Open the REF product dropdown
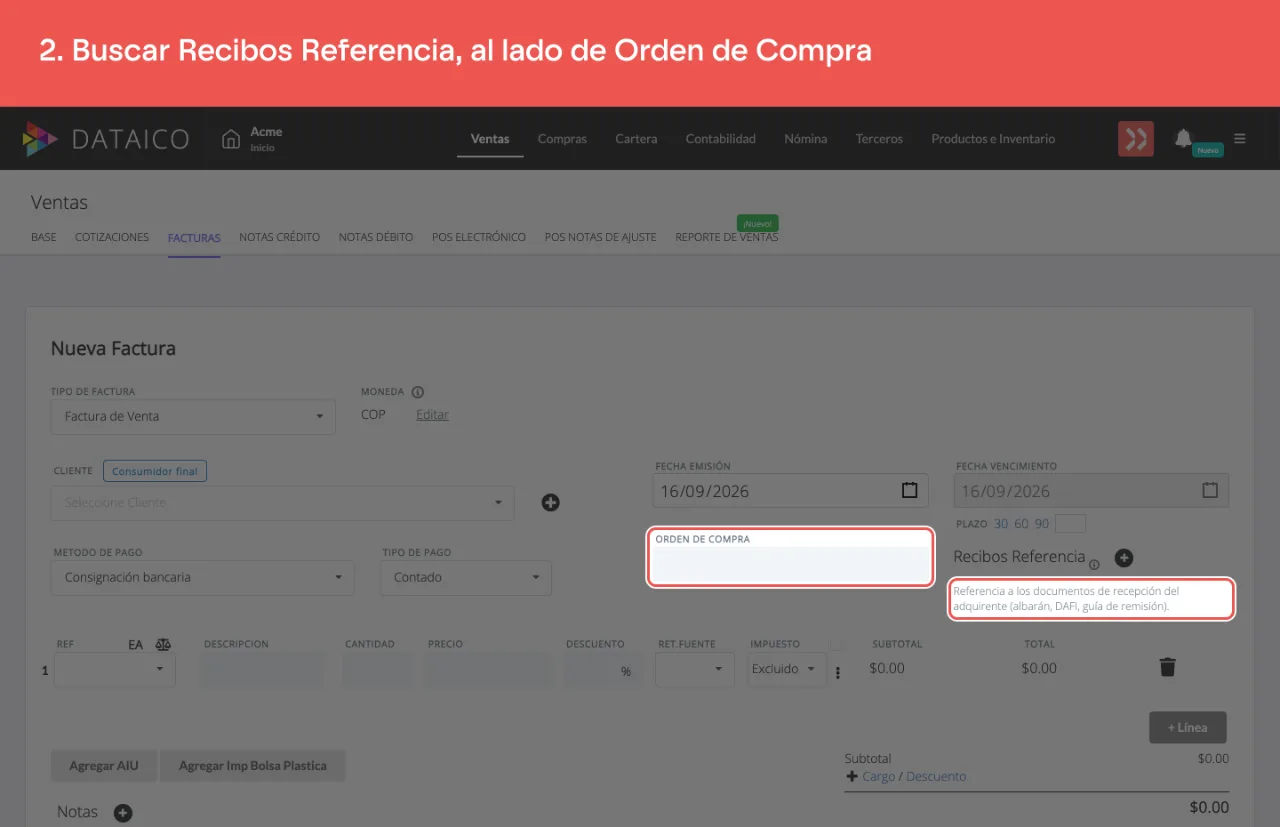This screenshot has width=1280, height=827. [115, 669]
